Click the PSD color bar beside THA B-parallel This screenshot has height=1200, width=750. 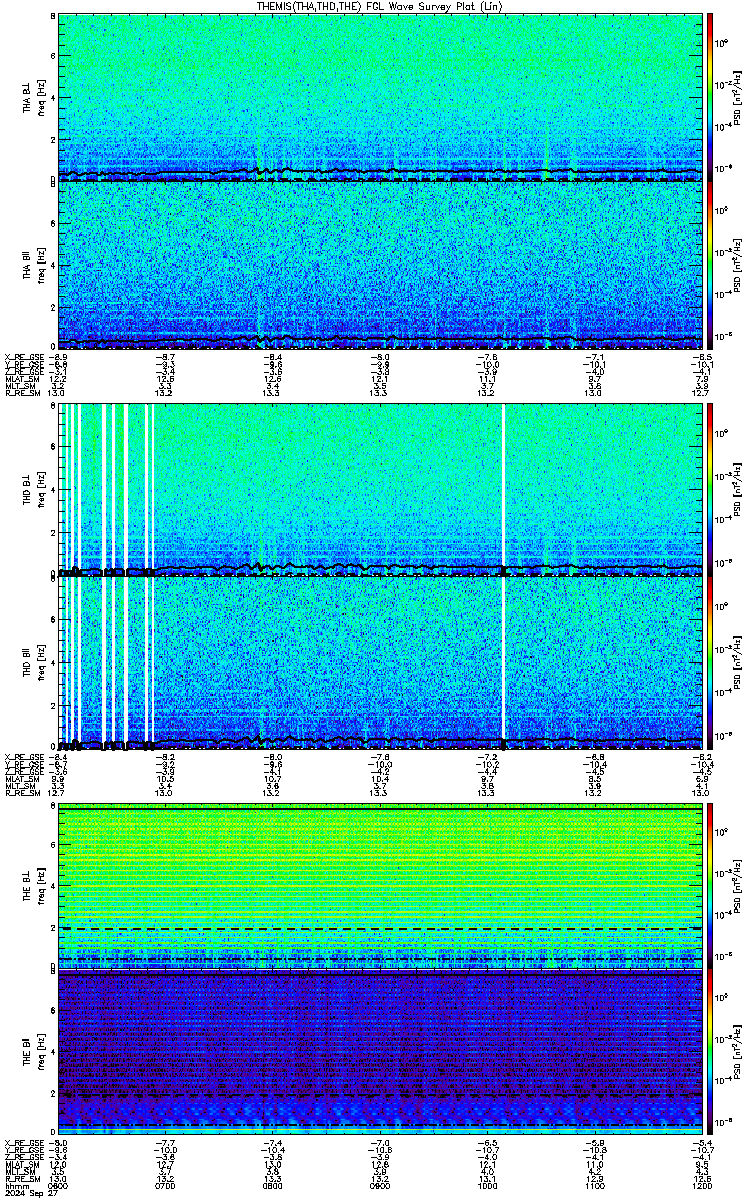(709, 265)
